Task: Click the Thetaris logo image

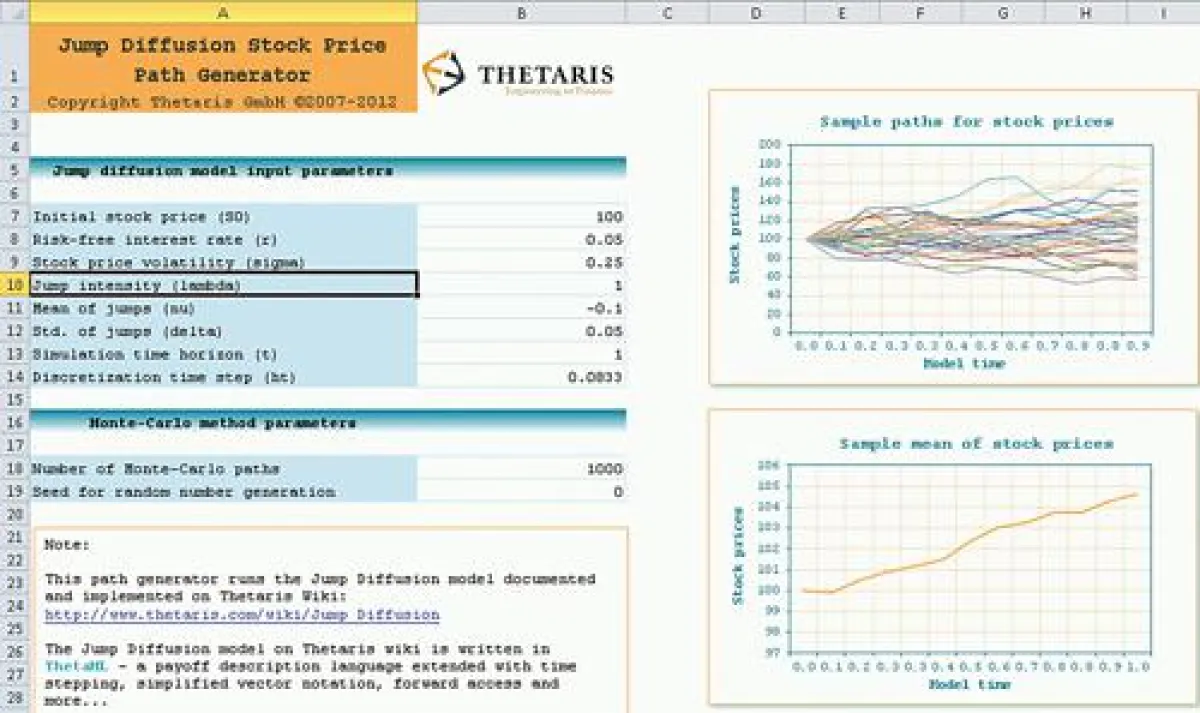Action: [517, 73]
